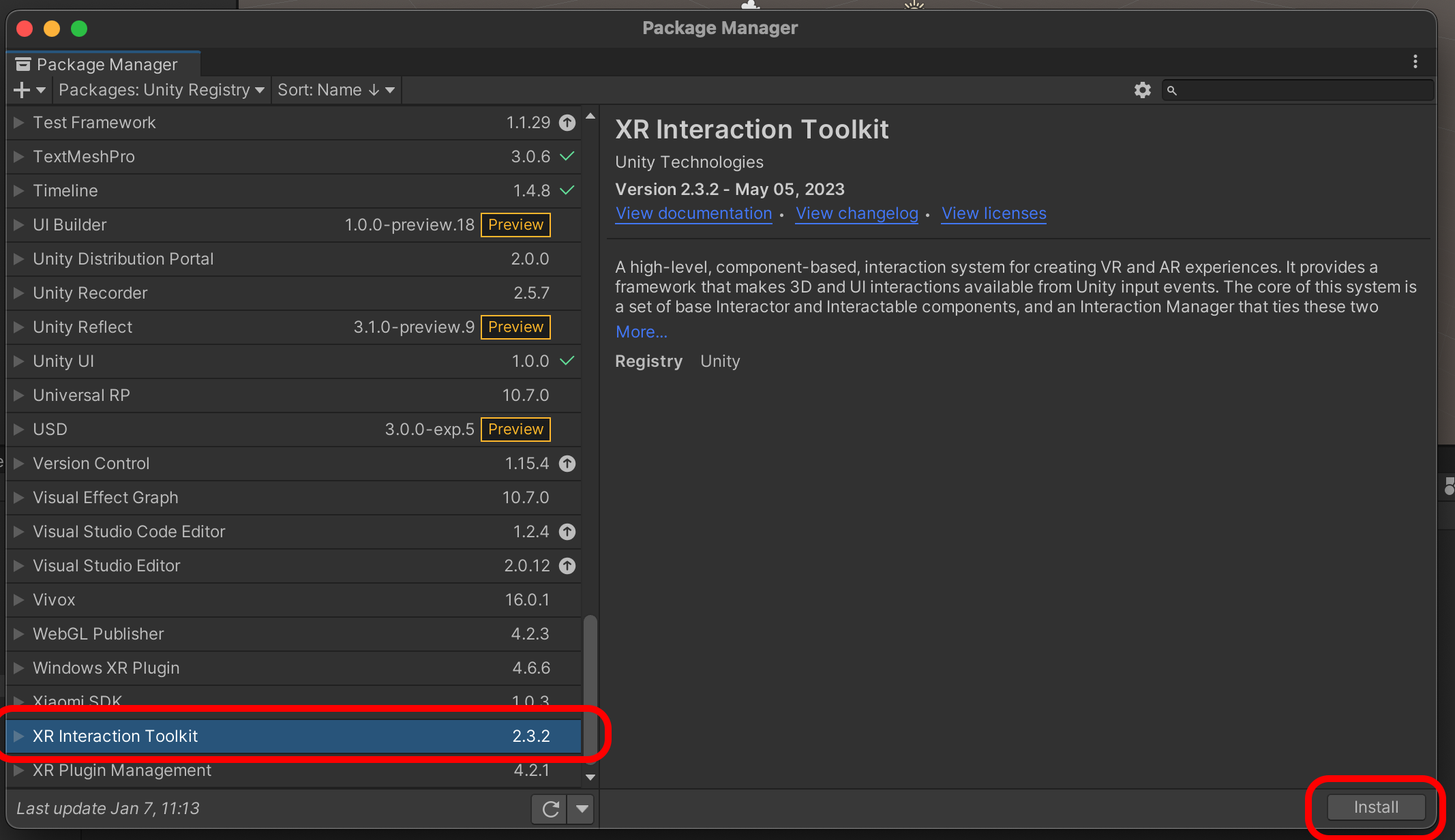This screenshot has width=1455, height=840.
Task: Open the Sort: Name dropdown
Action: pyautogui.click(x=335, y=90)
